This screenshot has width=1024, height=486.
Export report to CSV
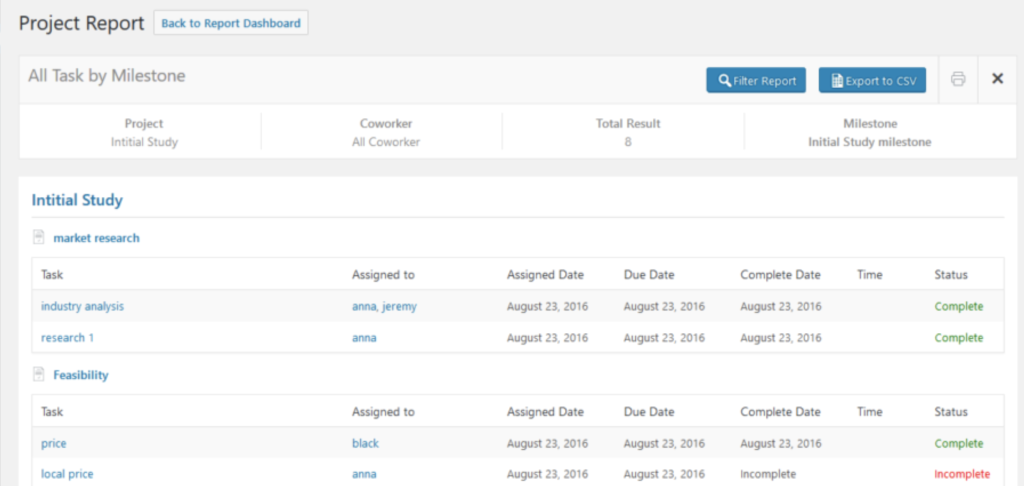tap(872, 80)
